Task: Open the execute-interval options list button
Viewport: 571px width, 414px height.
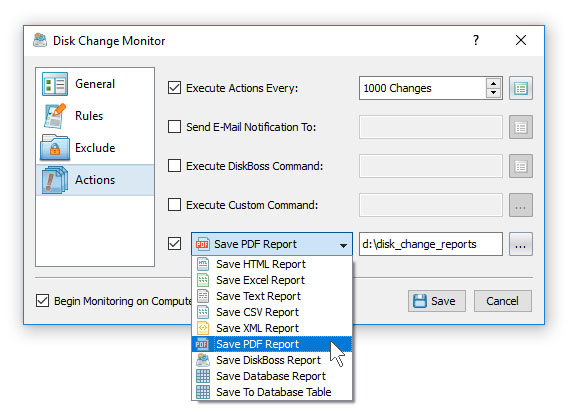Action: pyautogui.click(x=521, y=88)
